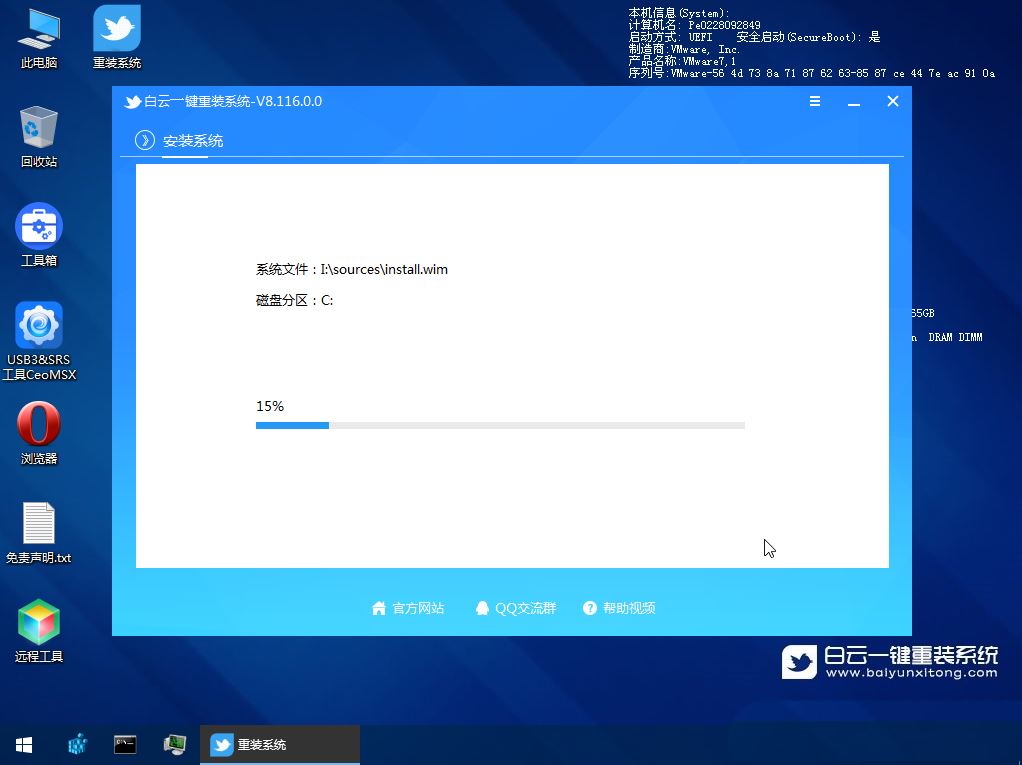Visit the 官方网站 official website
1022x765 pixels.
(x=407, y=608)
